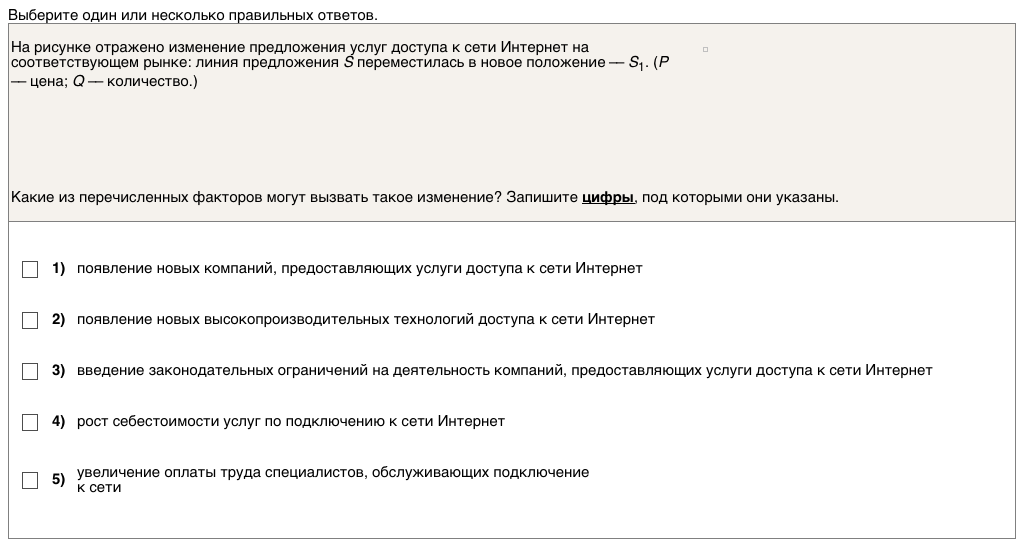Image resolution: width=1024 pixels, height=547 pixels.
Task: Toggle the checkbox for answer option 5
Action: (30, 480)
